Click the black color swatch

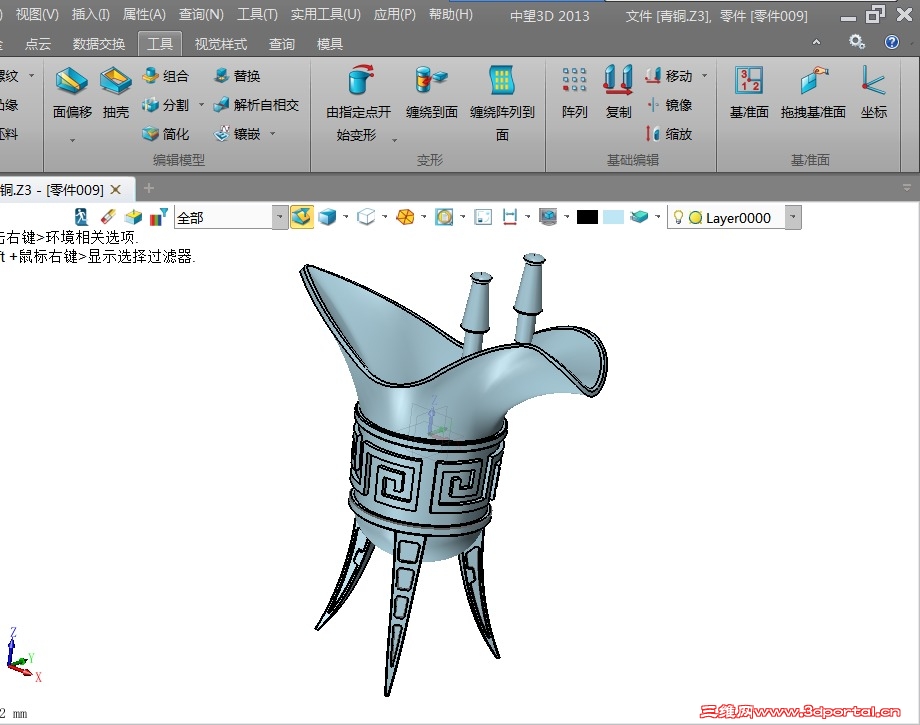[587, 217]
